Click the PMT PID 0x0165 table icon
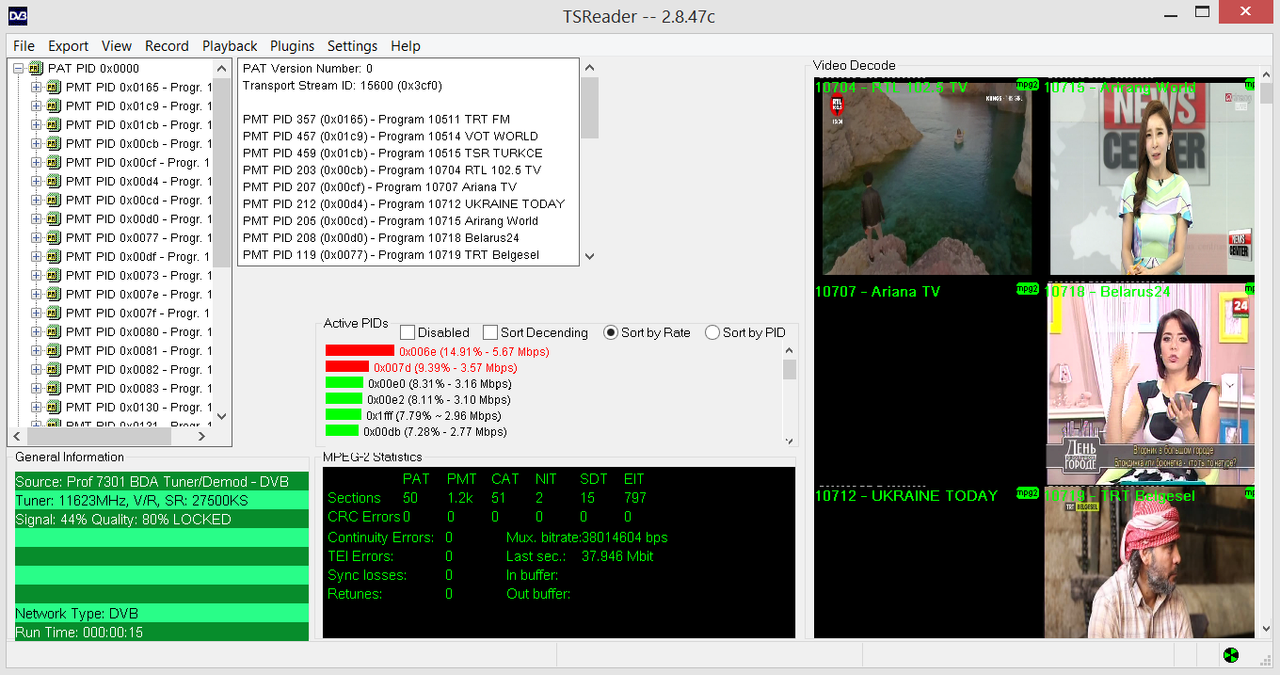 (x=54, y=88)
